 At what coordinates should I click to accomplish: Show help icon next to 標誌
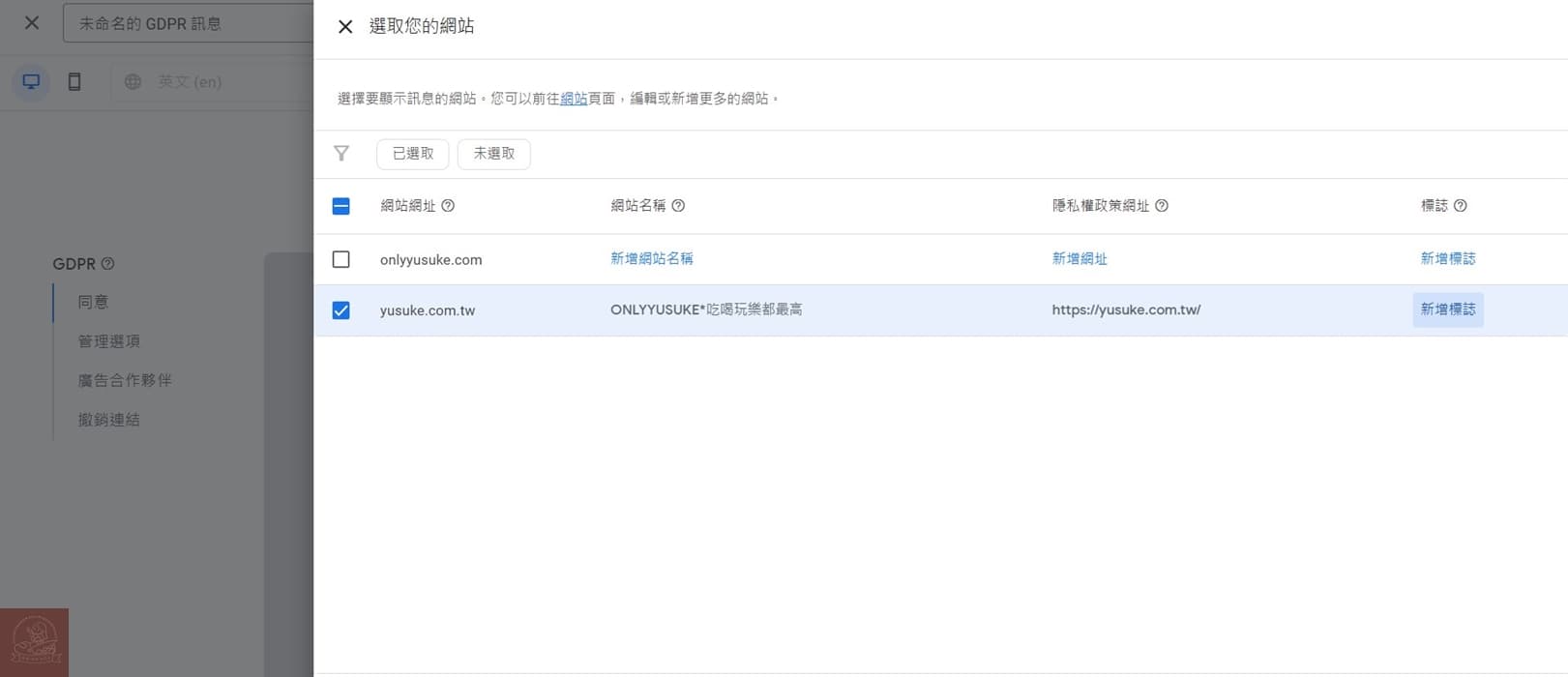click(1461, 206)
